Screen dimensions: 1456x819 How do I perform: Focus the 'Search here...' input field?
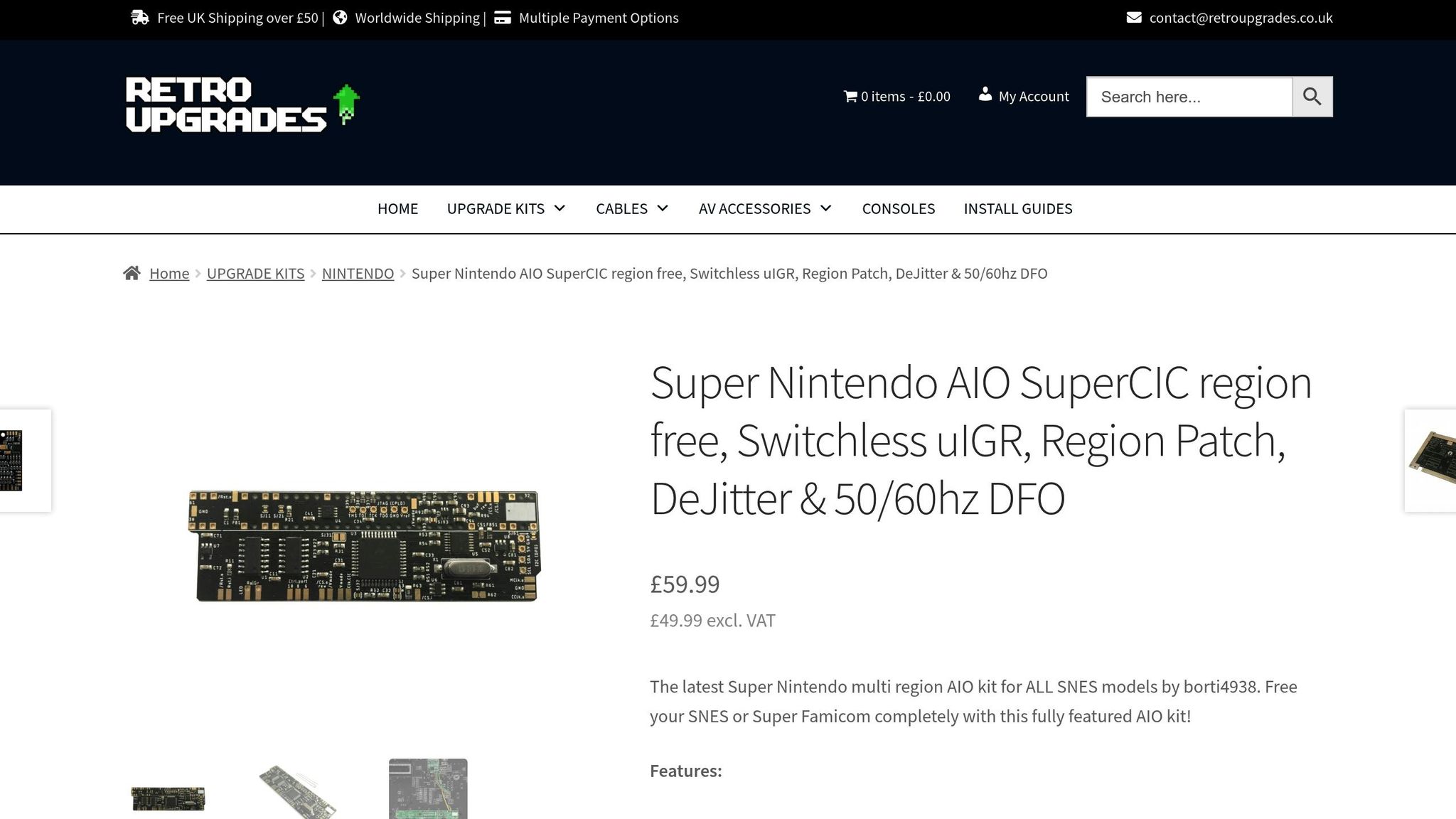[x=1189, y=97]
